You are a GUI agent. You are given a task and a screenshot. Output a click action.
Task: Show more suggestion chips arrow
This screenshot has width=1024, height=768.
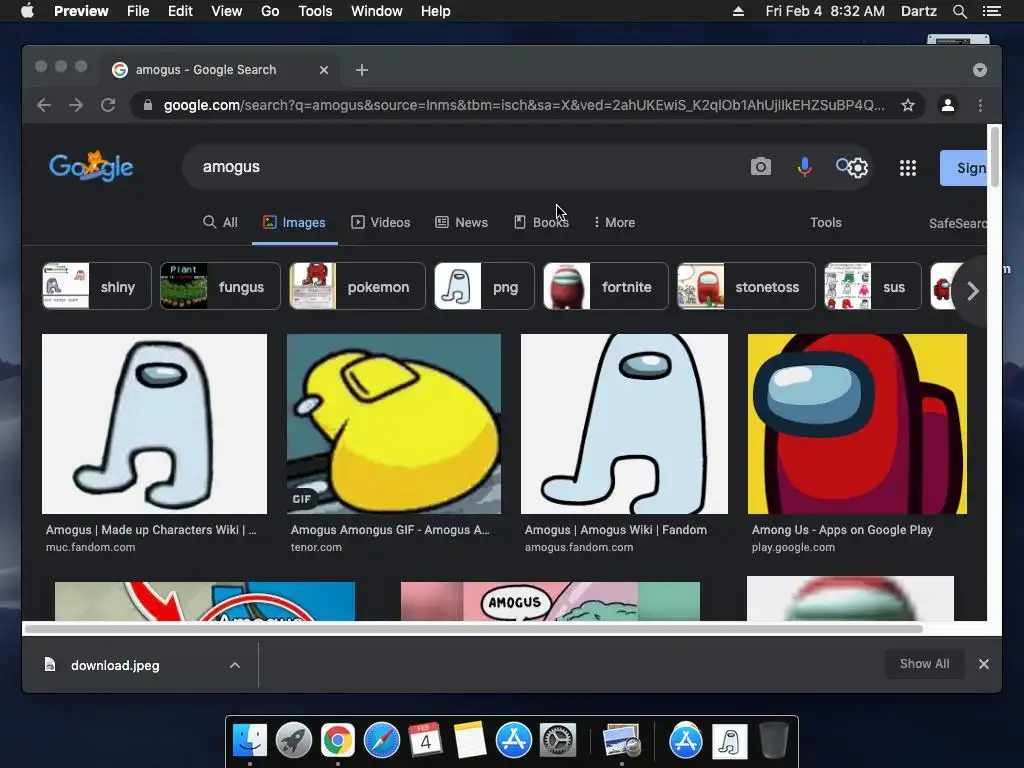[972, 291]
